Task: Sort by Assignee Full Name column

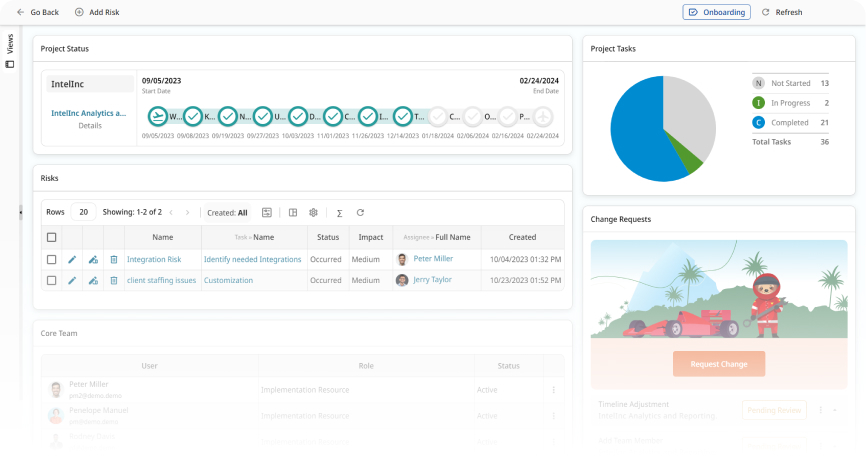Action: click(437, 237)
